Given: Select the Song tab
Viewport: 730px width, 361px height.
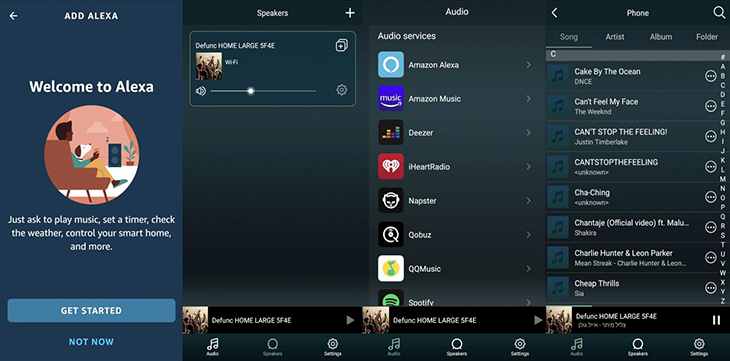Looking at the screenshot, I should click(x=568, y=37).
